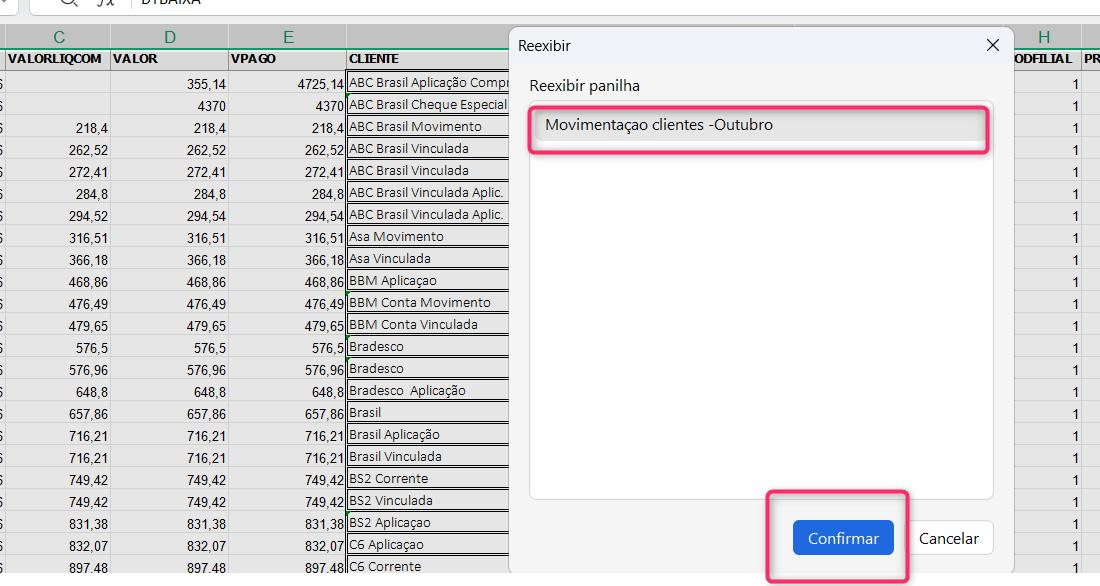The height and width of the screenshot is (586, 1100).
Task: Select the 'ABC Brasil Cheque Especial' cell
Action: 428,105
